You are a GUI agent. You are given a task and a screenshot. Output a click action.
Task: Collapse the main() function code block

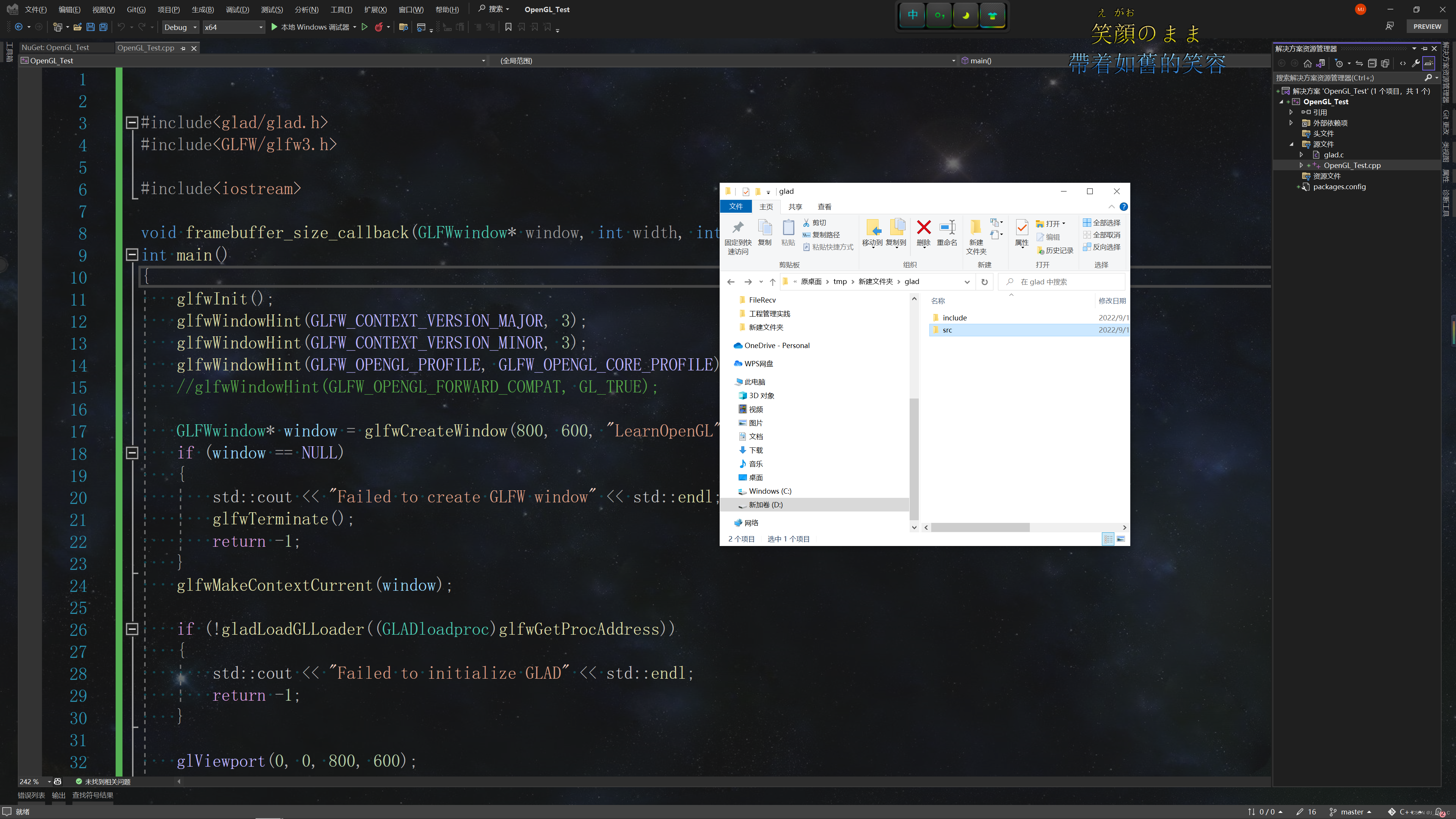tap(132, 255)
